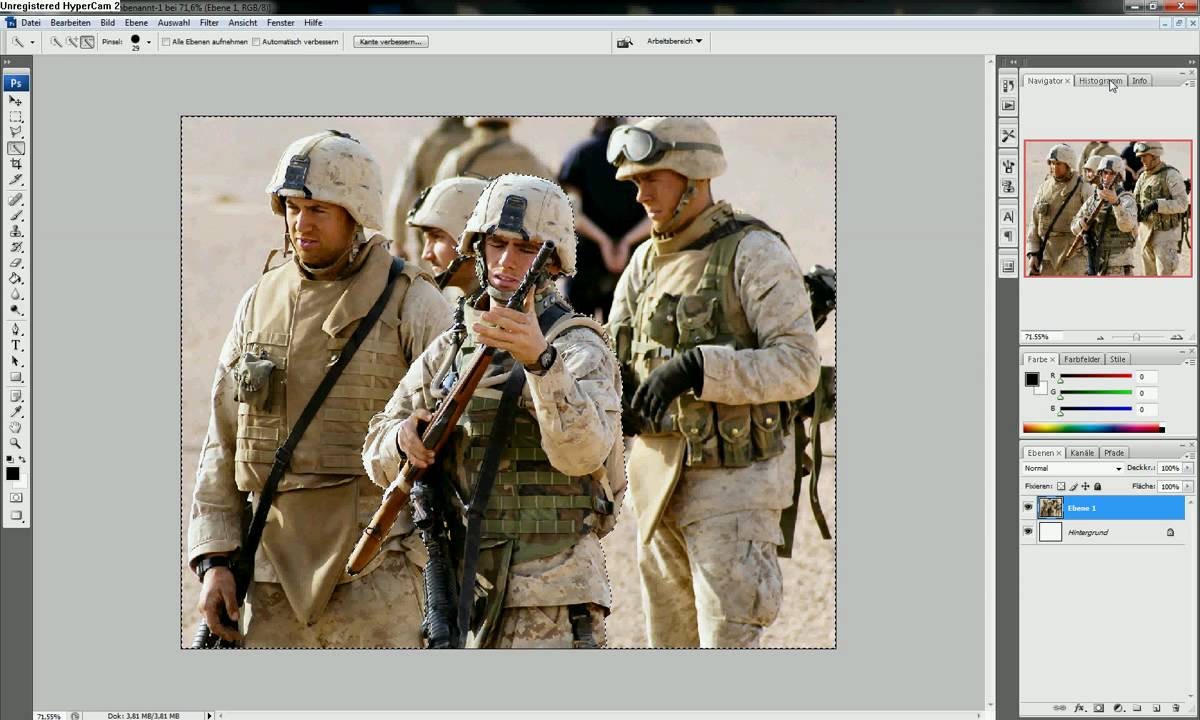Select the Paint Bucket tool
This screenshot has width=1200, height=720.
pos(16,279)
